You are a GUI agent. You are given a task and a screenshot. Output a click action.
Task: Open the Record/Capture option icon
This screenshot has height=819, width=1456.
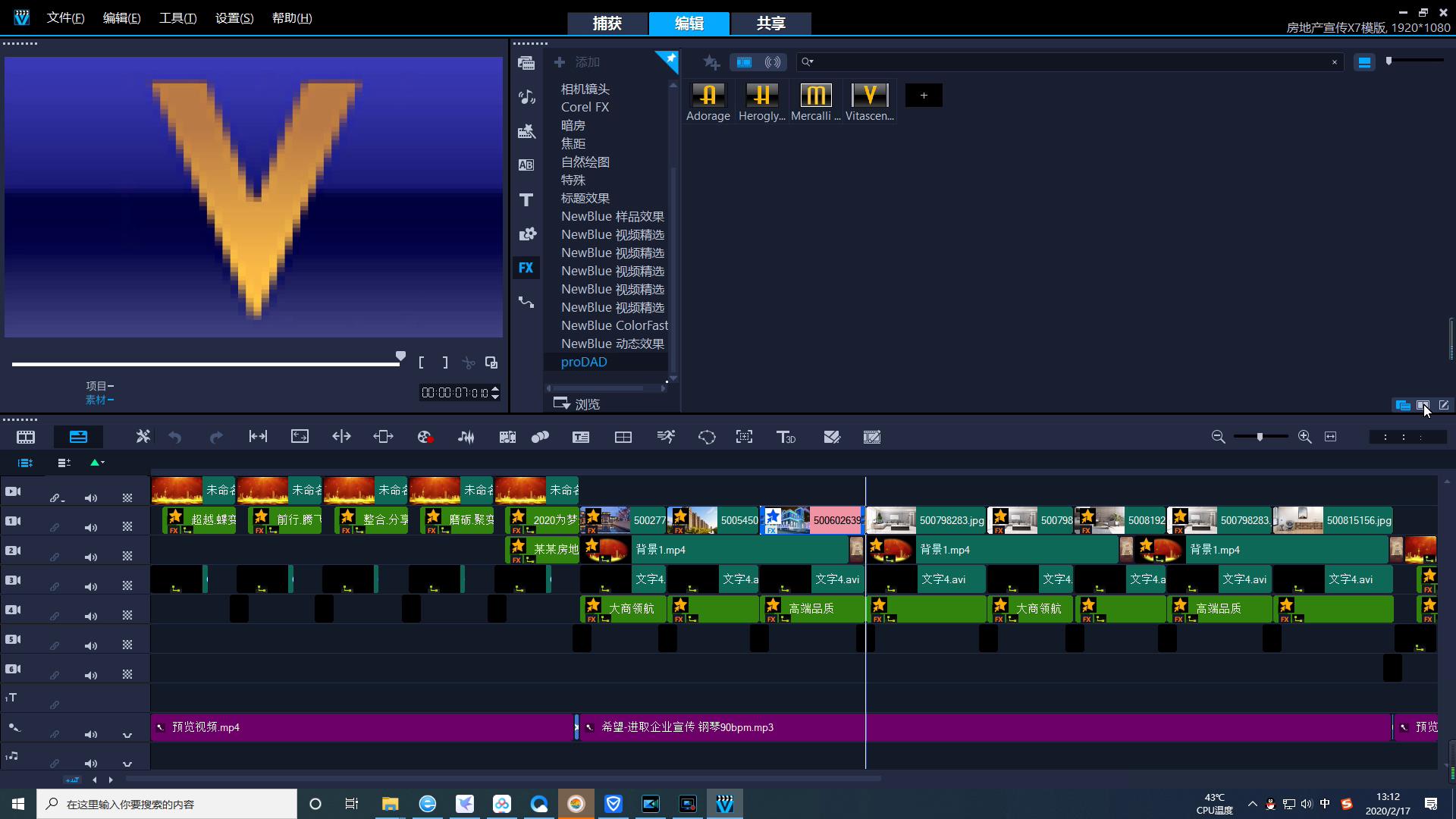[x=425, y=437]
